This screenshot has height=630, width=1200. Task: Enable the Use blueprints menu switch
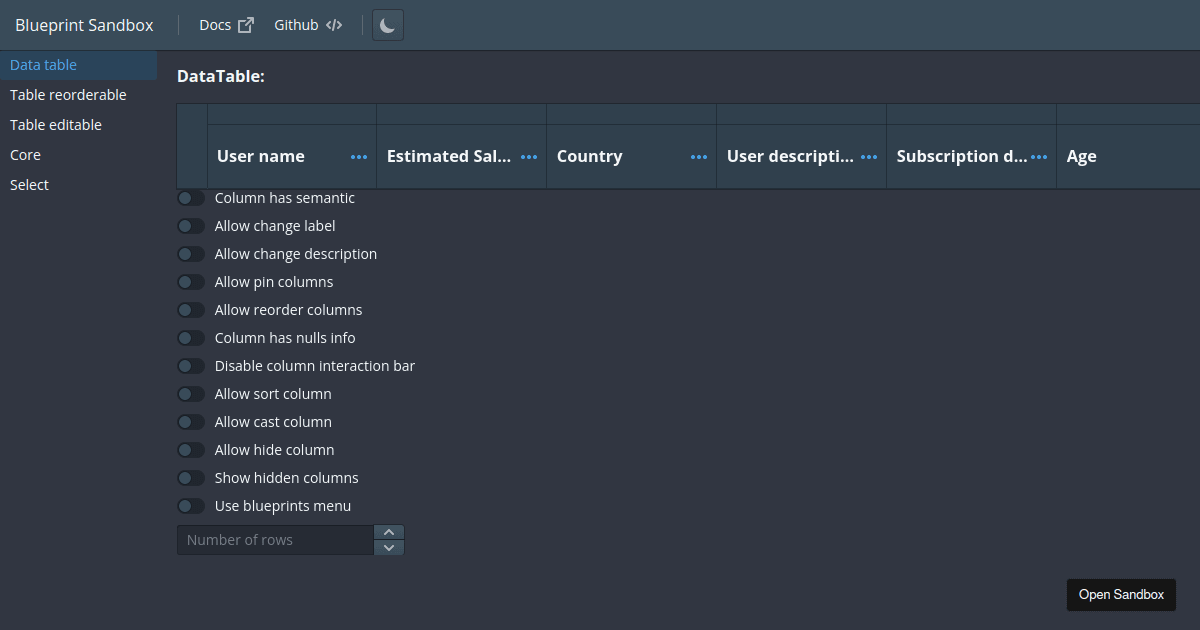[190, 505]
